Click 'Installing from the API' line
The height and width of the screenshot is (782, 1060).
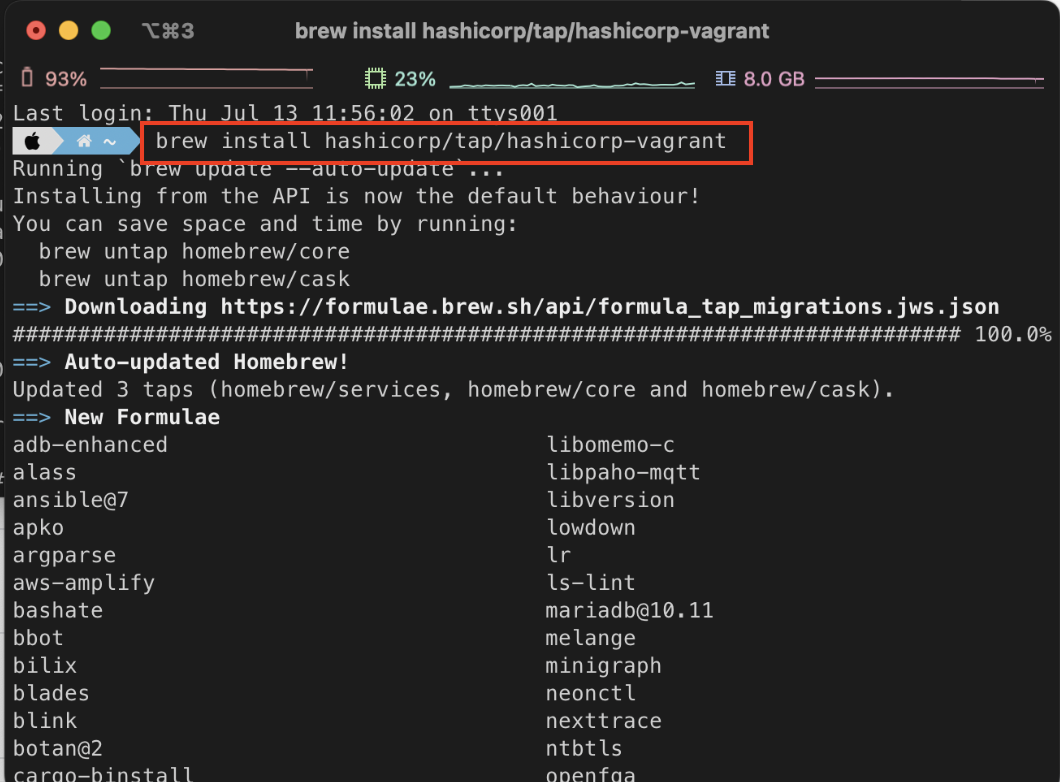[356, 196]
